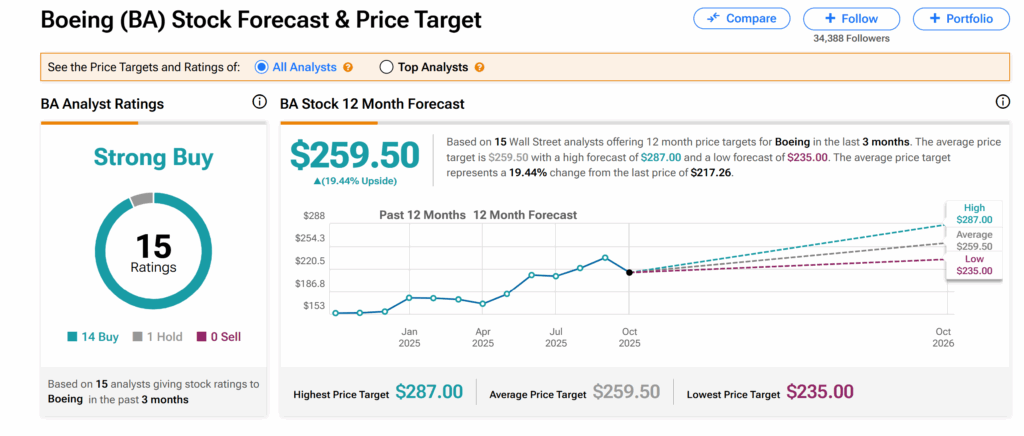1024x436 pixels.
Task: Open the Compare button
Action: point(741,18)
